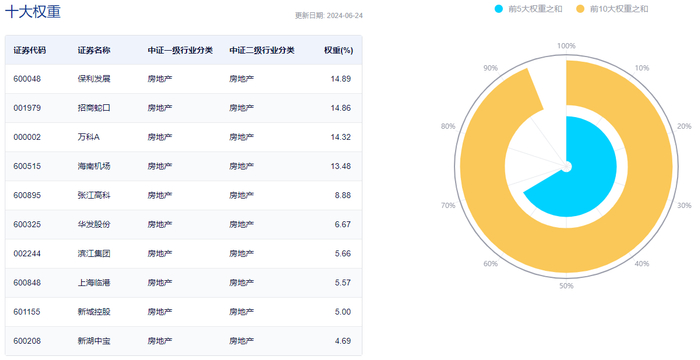Open 招商蛇口 stock name
Image resolution: width=700 pixels, height=360 pixels.
pyautogui.click(x=94, y=108)
